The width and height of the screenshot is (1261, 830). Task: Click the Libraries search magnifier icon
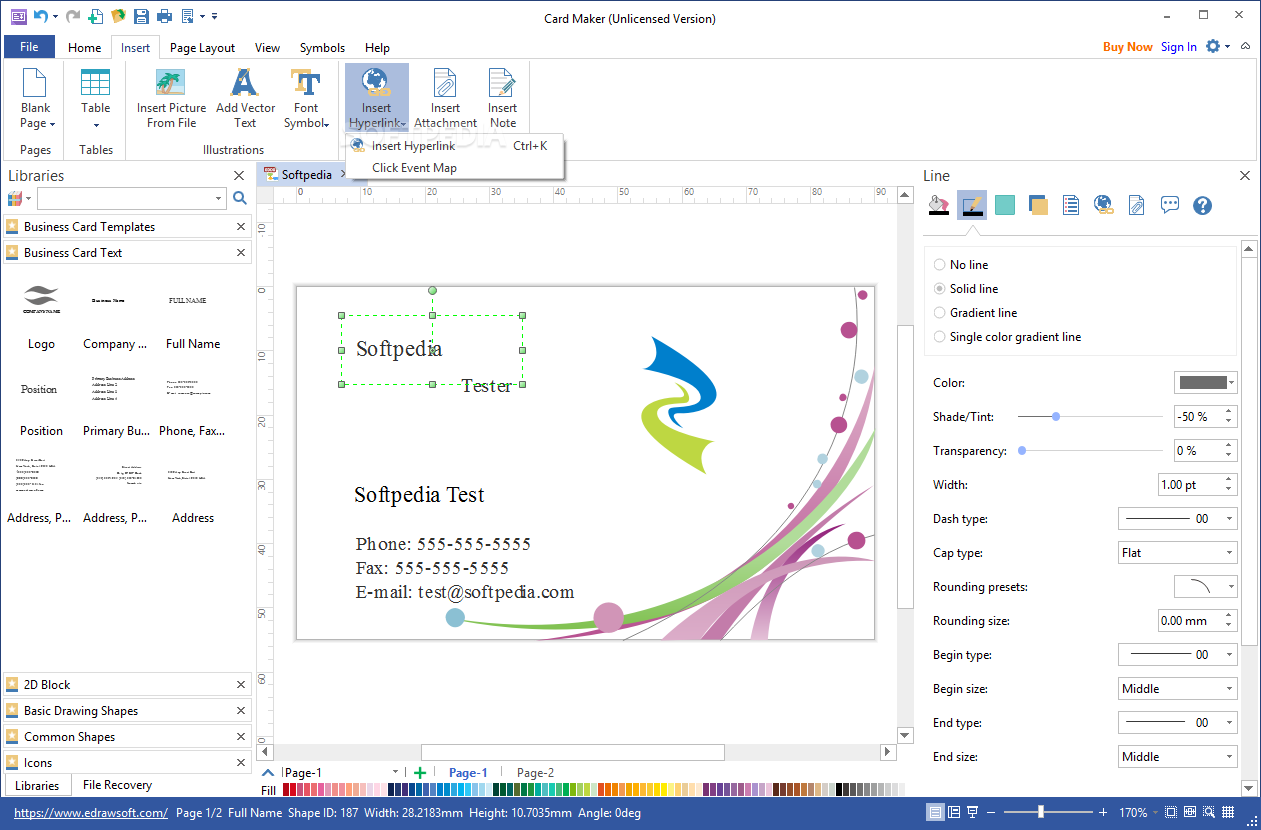240,198
